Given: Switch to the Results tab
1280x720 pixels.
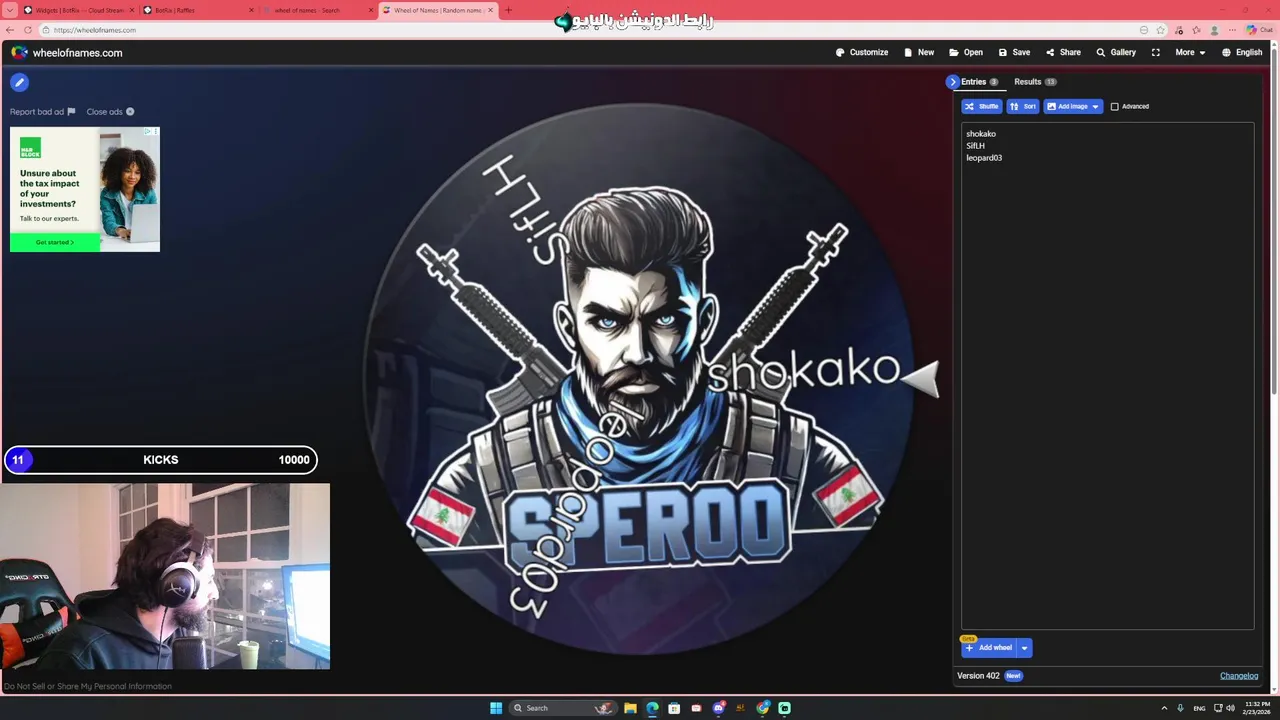Looking at the screenshot, I should click(x=1035, y=82).
